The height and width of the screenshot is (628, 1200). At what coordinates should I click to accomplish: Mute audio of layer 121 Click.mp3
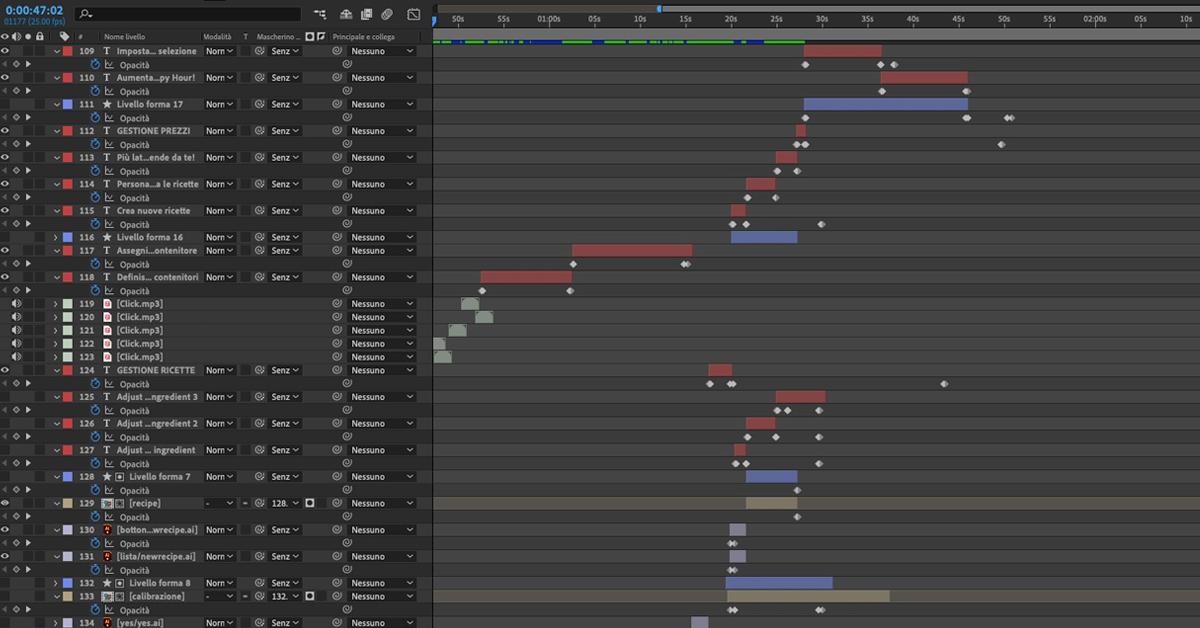click(x=16, y=331)
